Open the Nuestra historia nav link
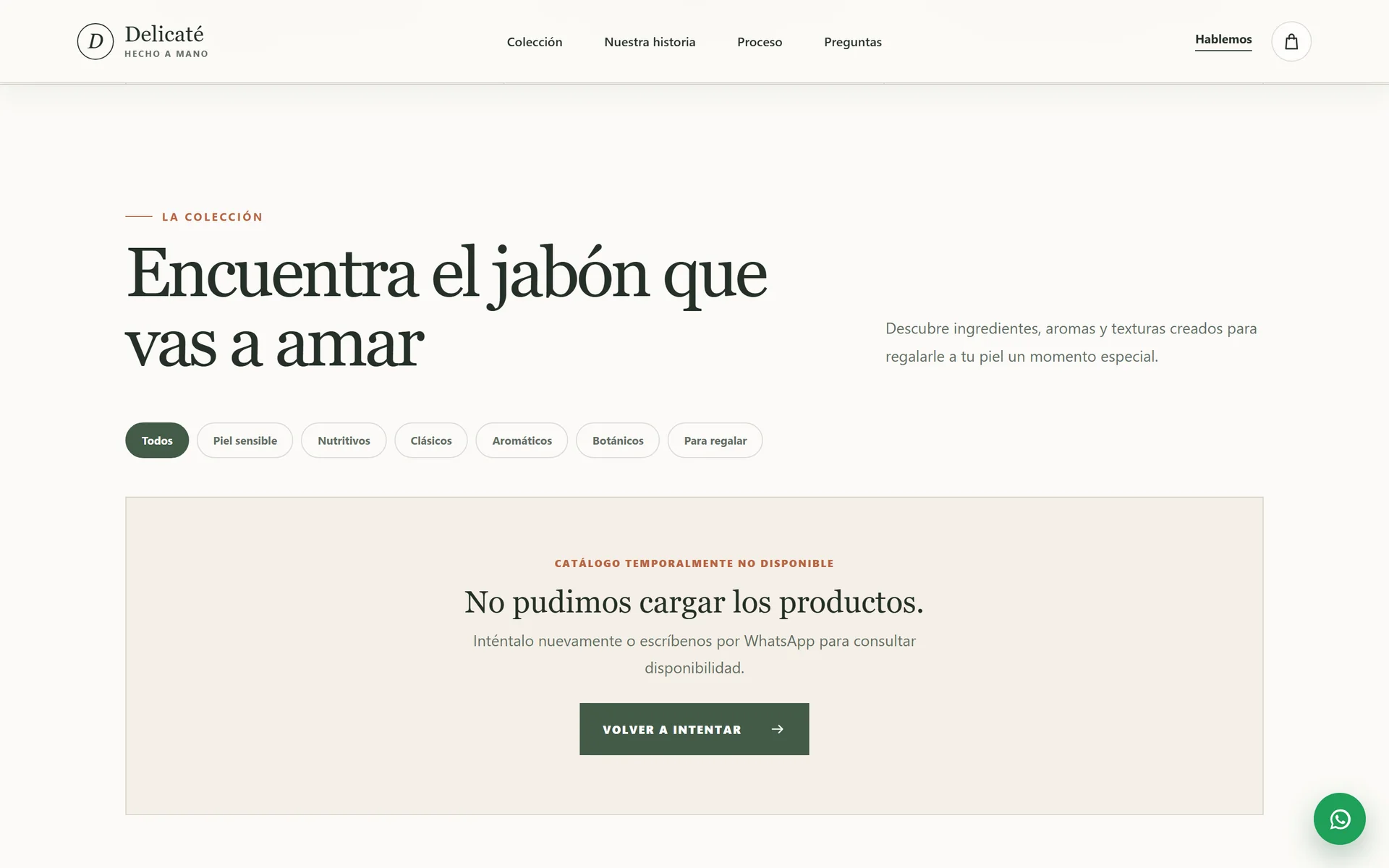The height and width of the screenshot is (868, 1389). point(650,42)
